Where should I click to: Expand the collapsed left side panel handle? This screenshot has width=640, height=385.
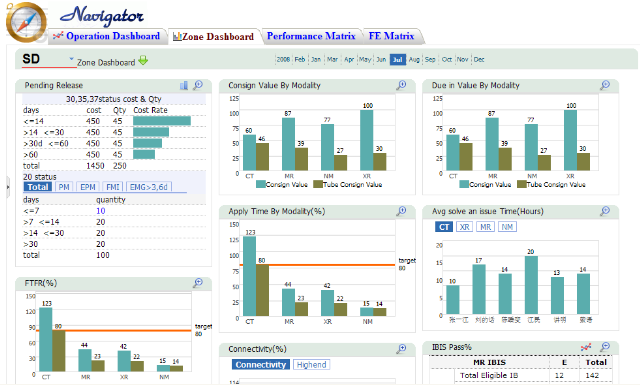8,187
